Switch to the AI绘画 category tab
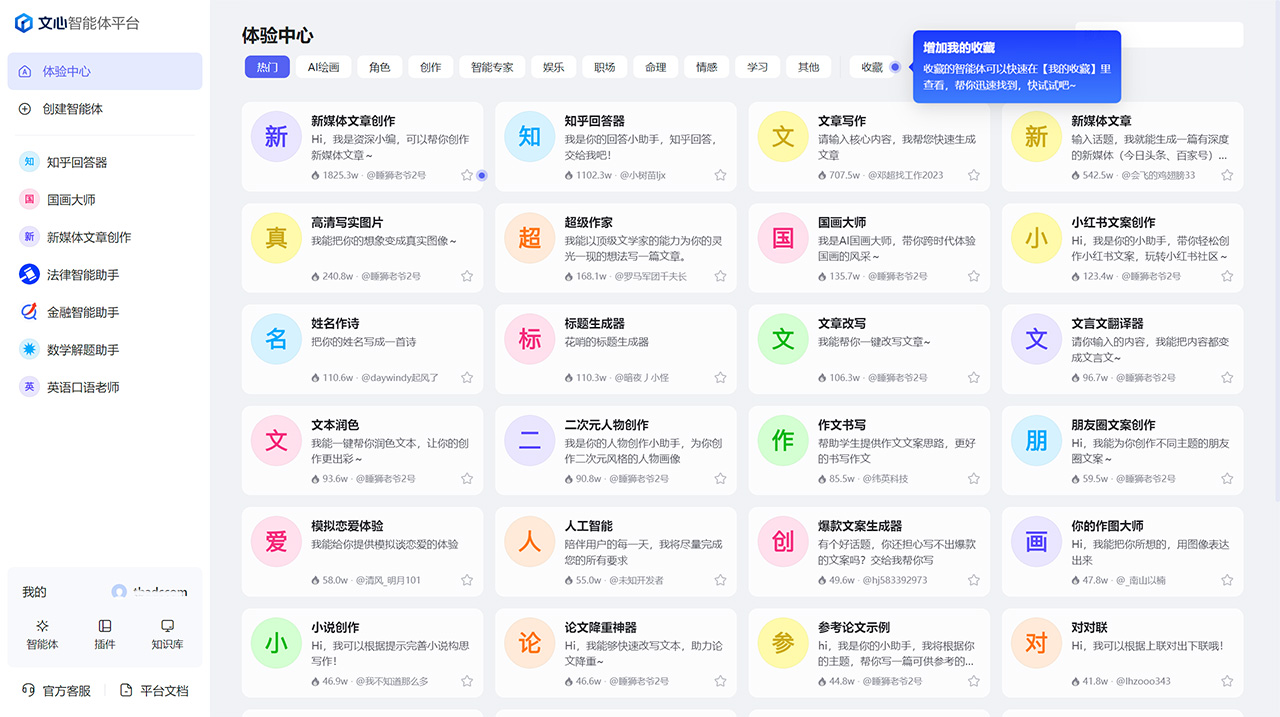 click(x=323, y=67)
